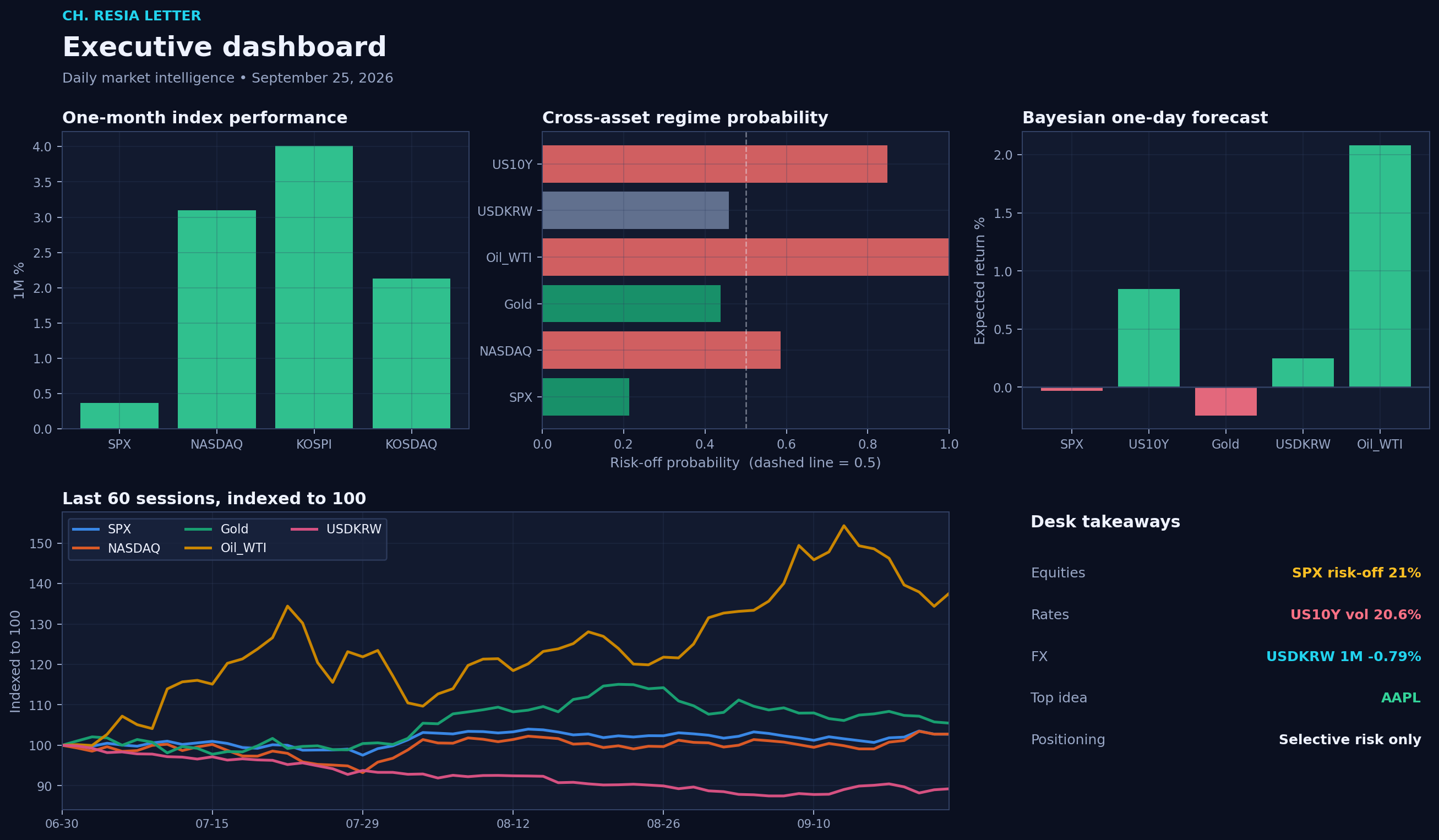1439x840 pixels.
Task: Click the Desk takeaways heading
Action: click(x=1105, y=522)
